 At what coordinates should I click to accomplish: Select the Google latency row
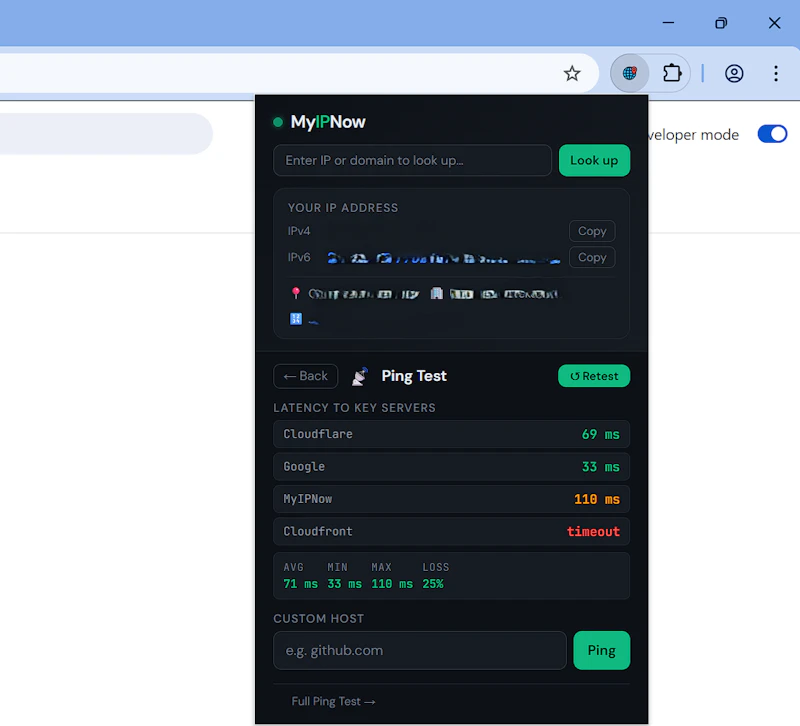452,467
